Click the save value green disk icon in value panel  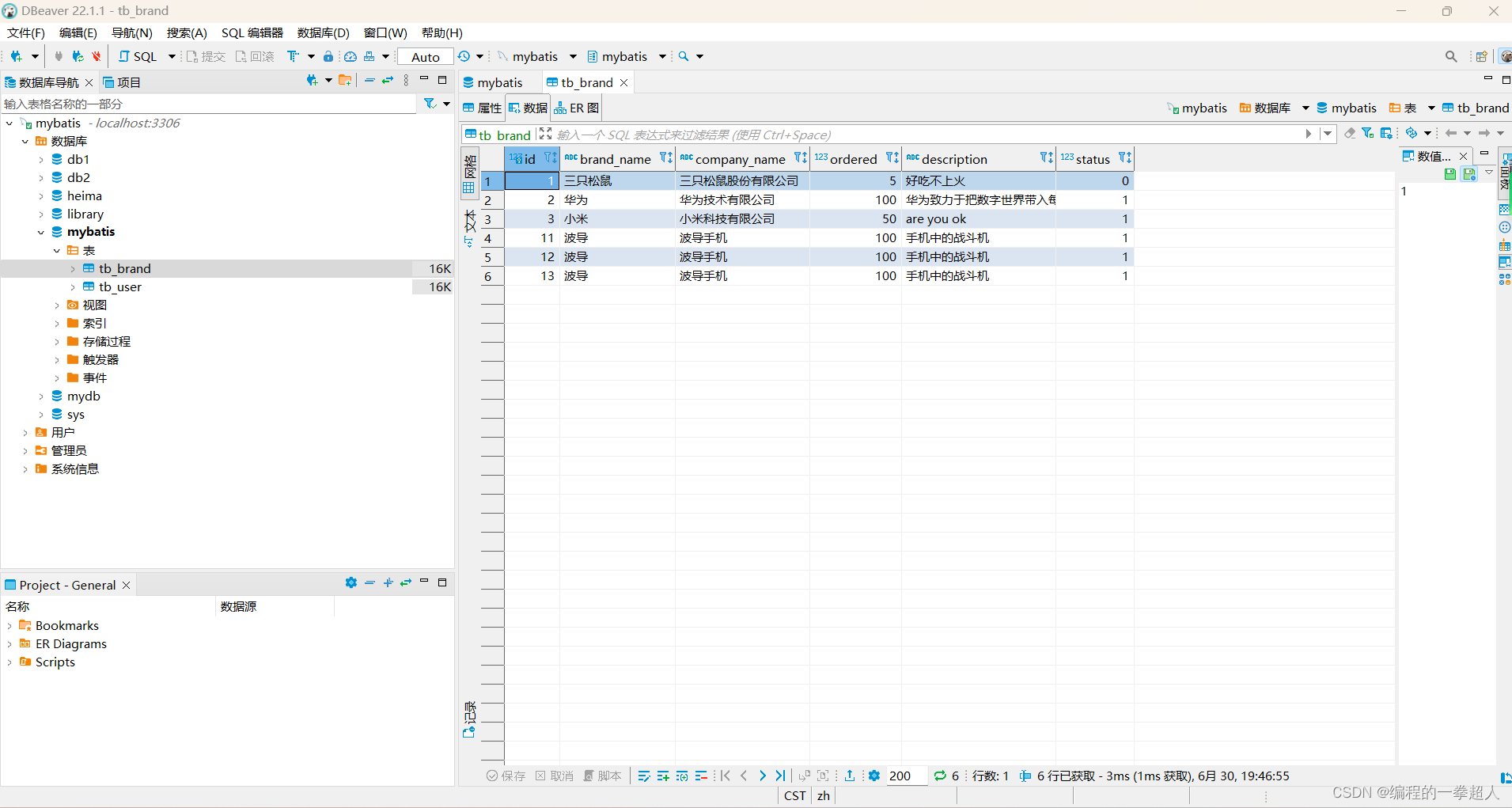[1450, 174]
